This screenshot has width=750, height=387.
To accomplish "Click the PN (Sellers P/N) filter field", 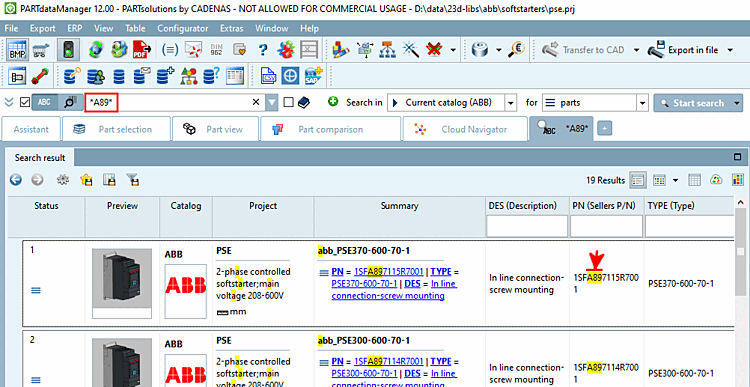I will click(606, 226).
